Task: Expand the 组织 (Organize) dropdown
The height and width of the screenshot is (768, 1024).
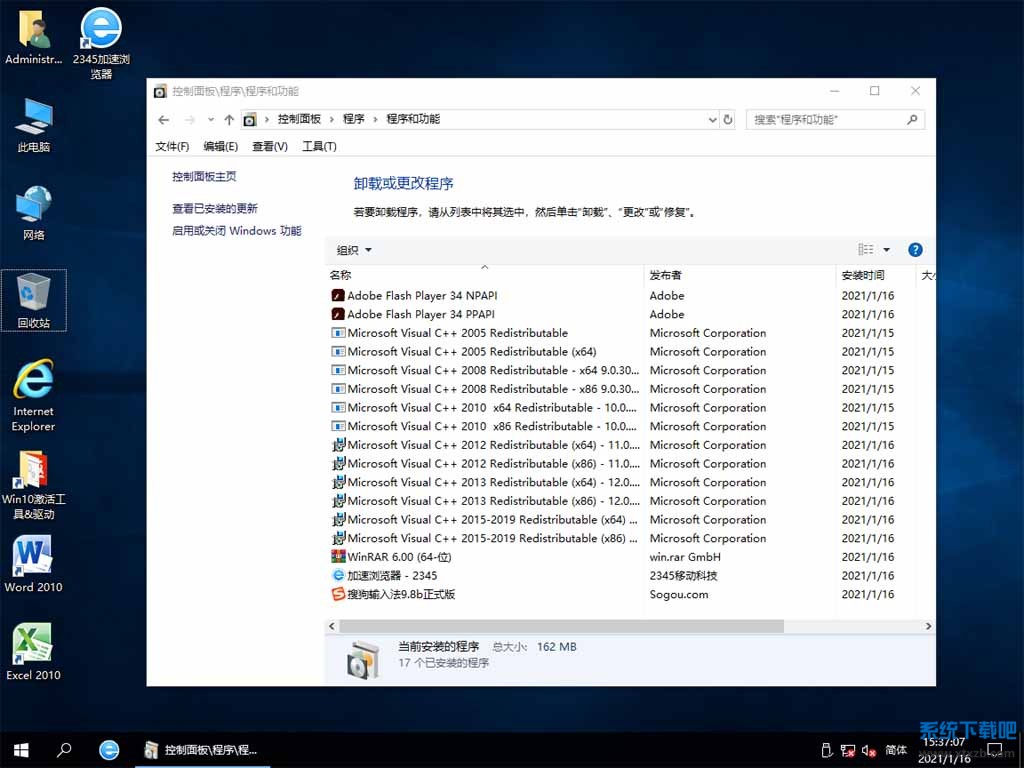Action: 354,250
